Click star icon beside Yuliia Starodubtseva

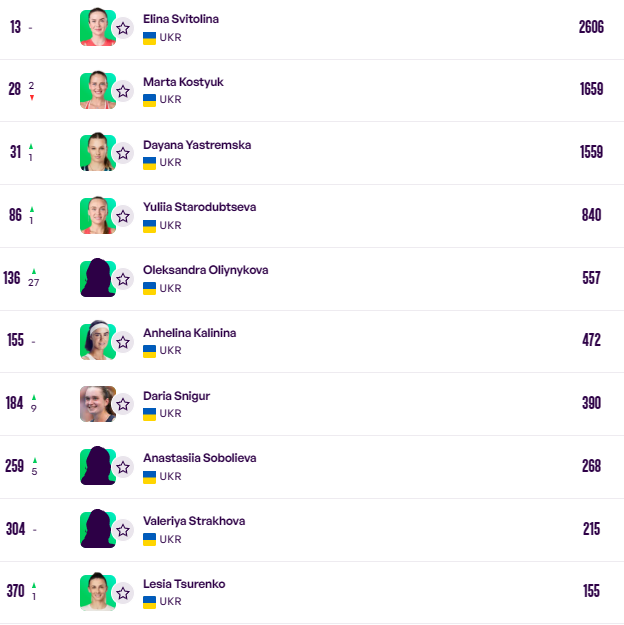(x=123, y=216)
